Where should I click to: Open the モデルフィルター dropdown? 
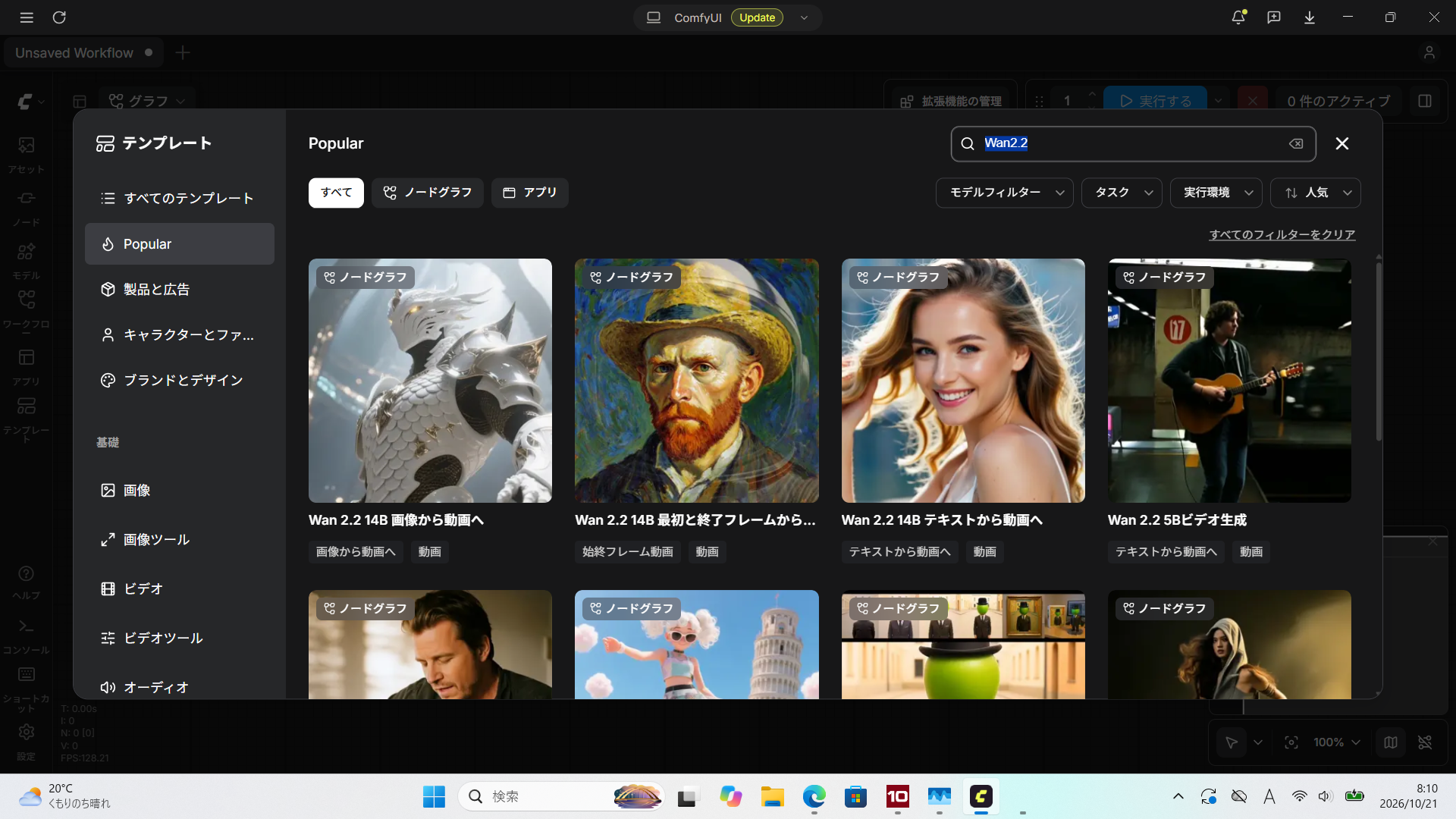pyautogui.click(x=1005, y=193)
